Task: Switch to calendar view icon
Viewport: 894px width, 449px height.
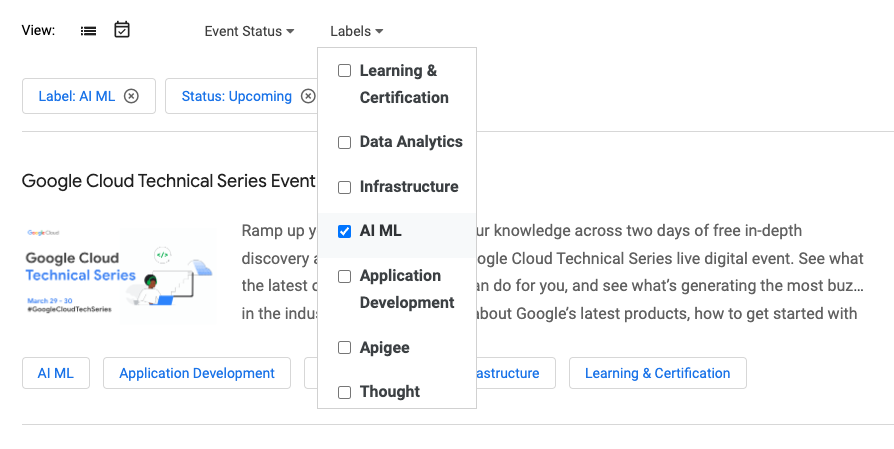Action: pyautogui.click(x=122, y=30)
